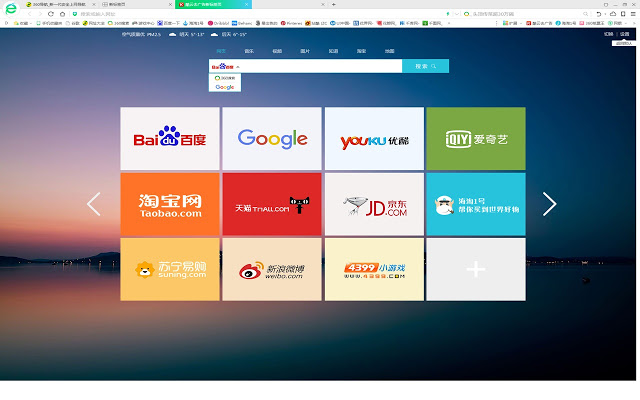Open the 4399 mini games tile

click(374, 269)
